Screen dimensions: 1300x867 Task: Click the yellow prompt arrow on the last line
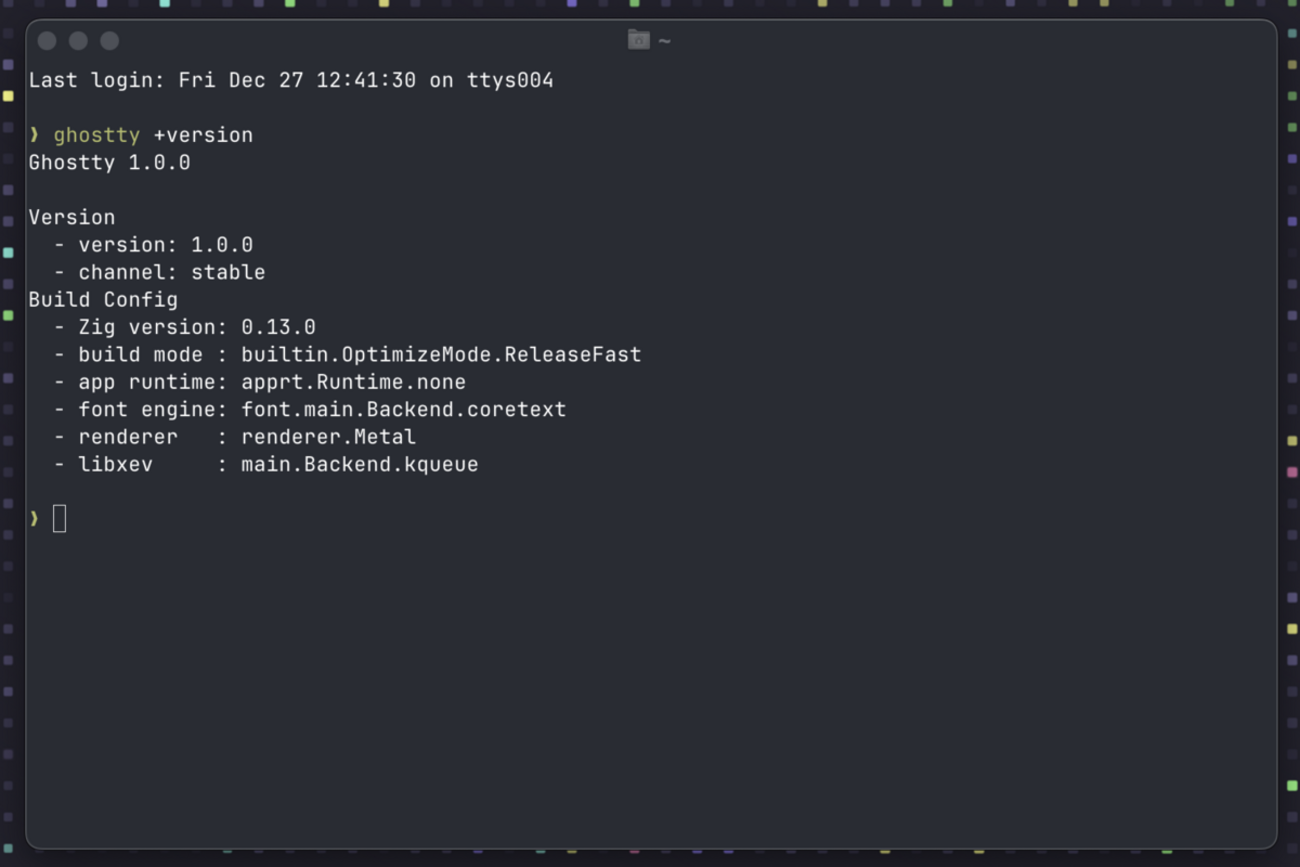coord(34,518)
